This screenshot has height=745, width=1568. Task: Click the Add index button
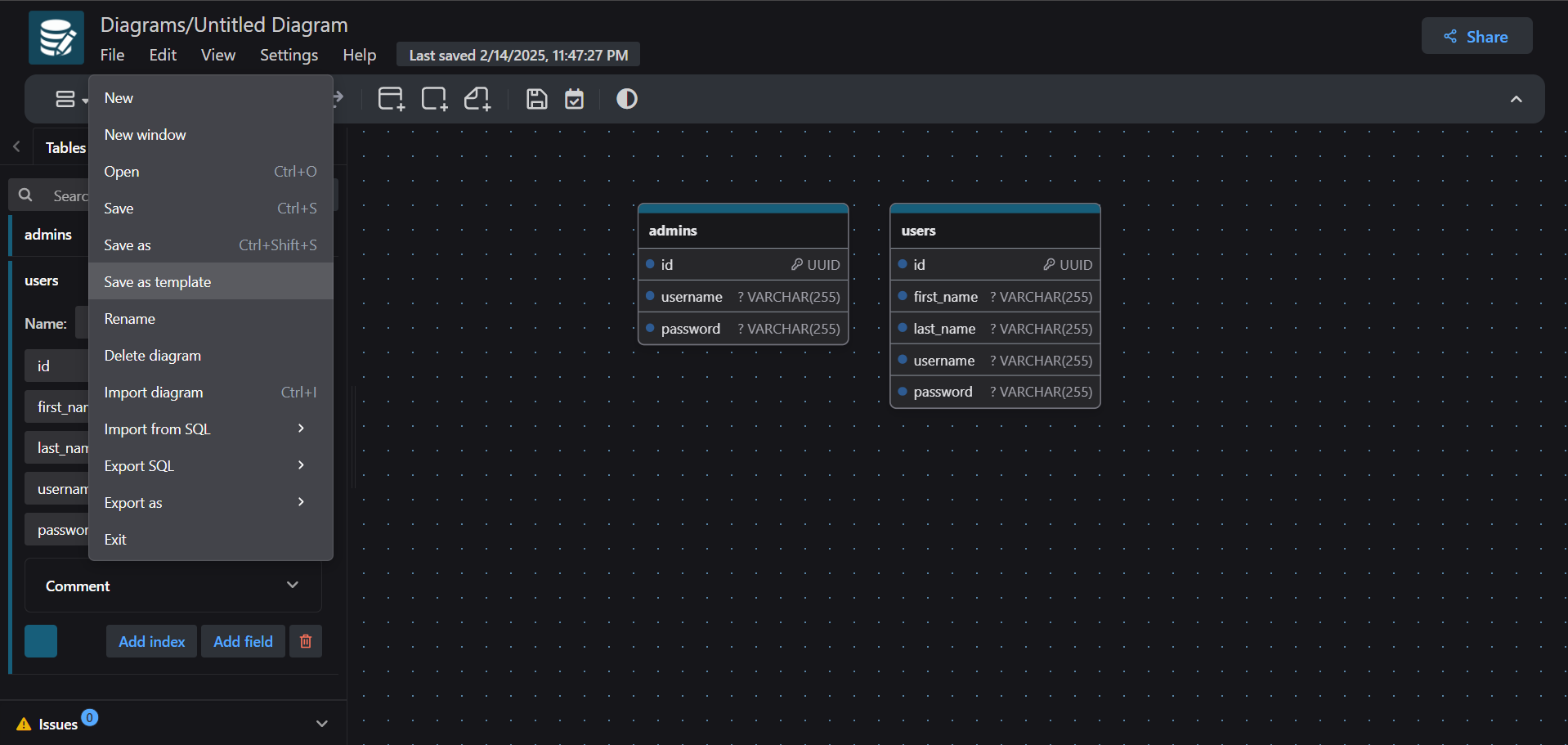point(151,641)
